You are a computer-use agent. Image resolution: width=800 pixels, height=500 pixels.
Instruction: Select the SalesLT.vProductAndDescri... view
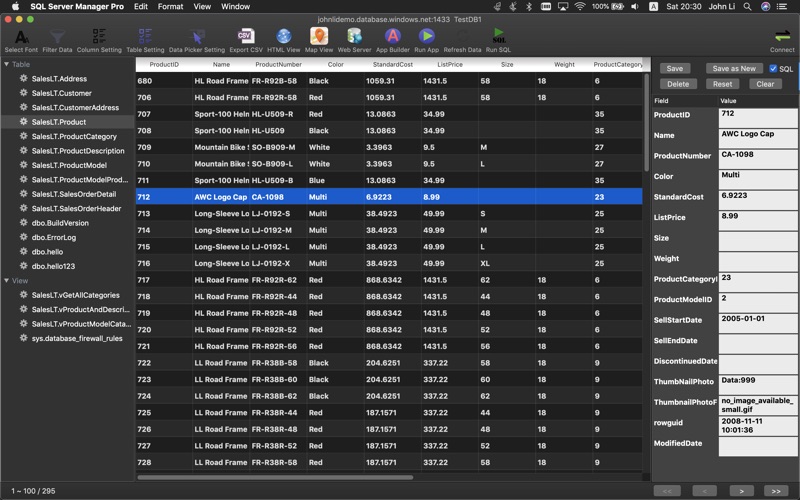(x=81, y=309)
